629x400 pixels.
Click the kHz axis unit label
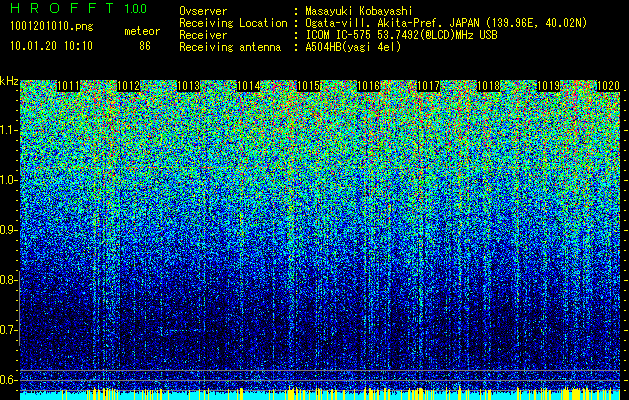pyautogui.click(x=9, y=81)
